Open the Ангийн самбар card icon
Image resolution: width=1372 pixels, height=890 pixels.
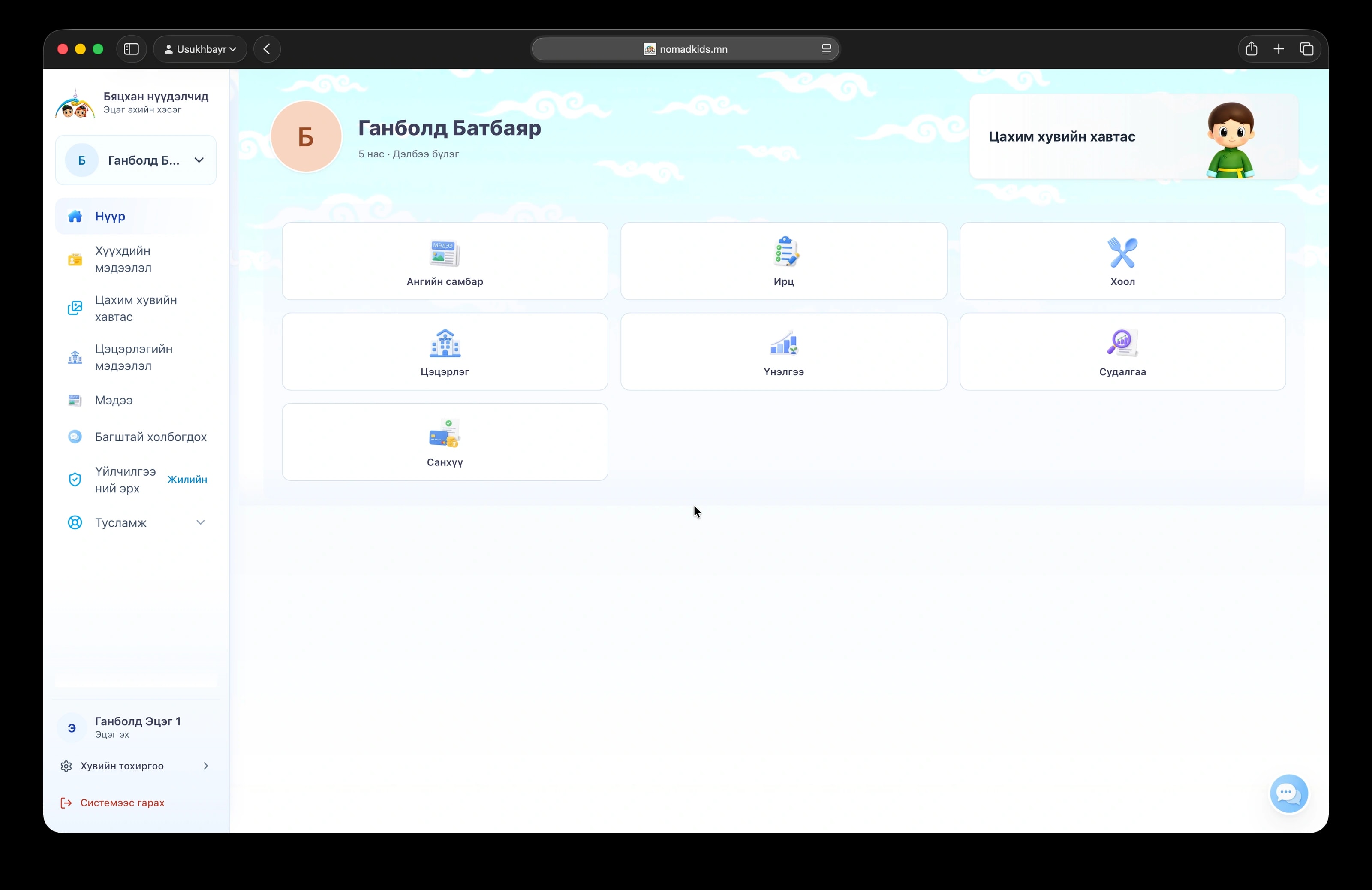tap(445, 253)
